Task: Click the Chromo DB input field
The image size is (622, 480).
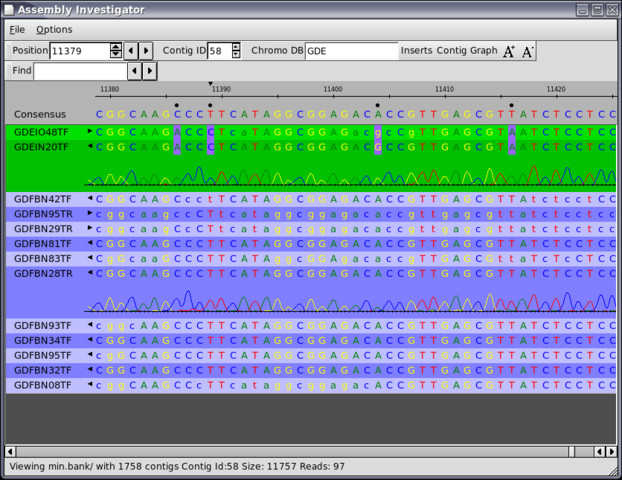Action: [351, 51]
